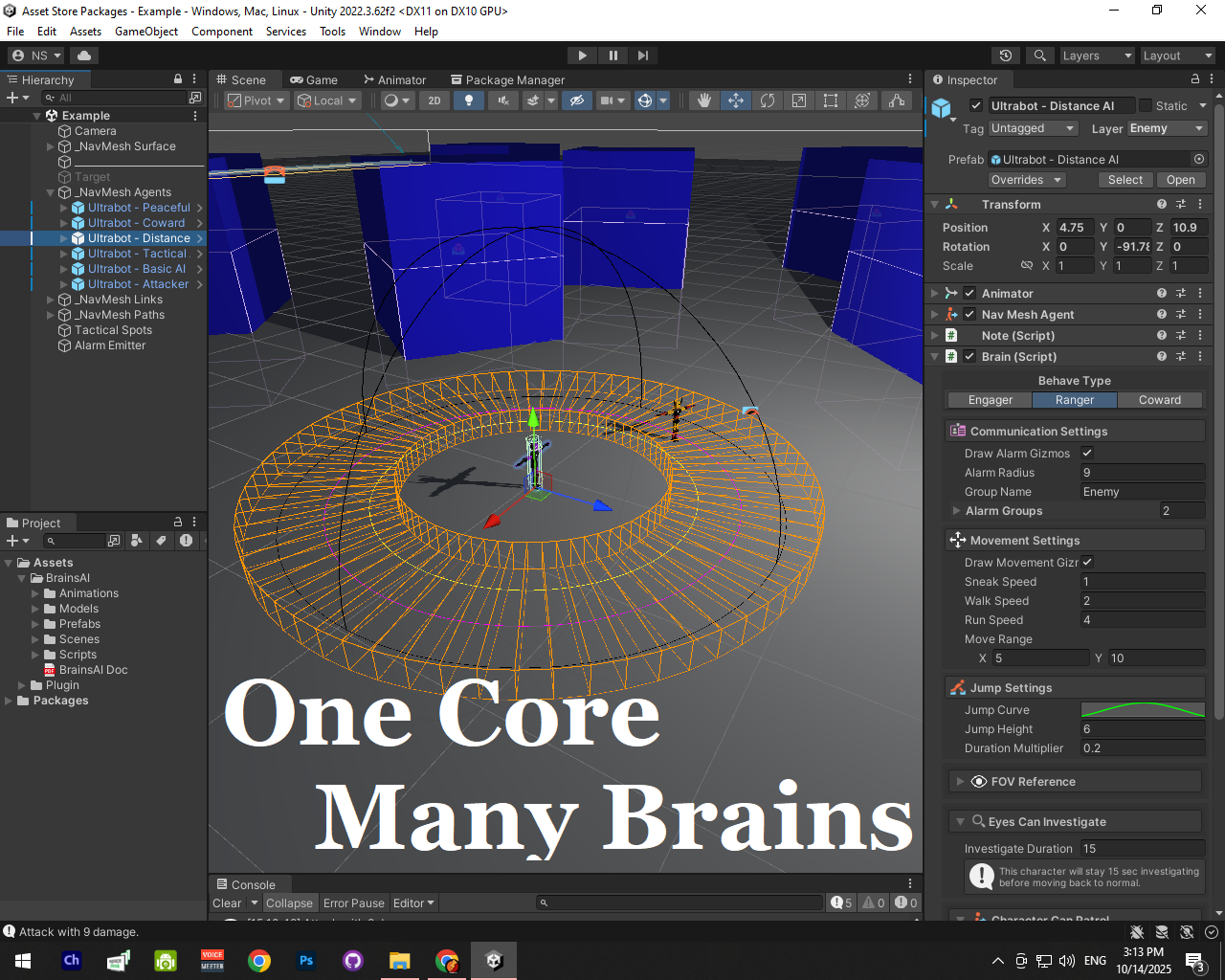Open the Layer Enemy dropdown
The width and height of the screenshot is (1225, 980).
click(1167, 128)
